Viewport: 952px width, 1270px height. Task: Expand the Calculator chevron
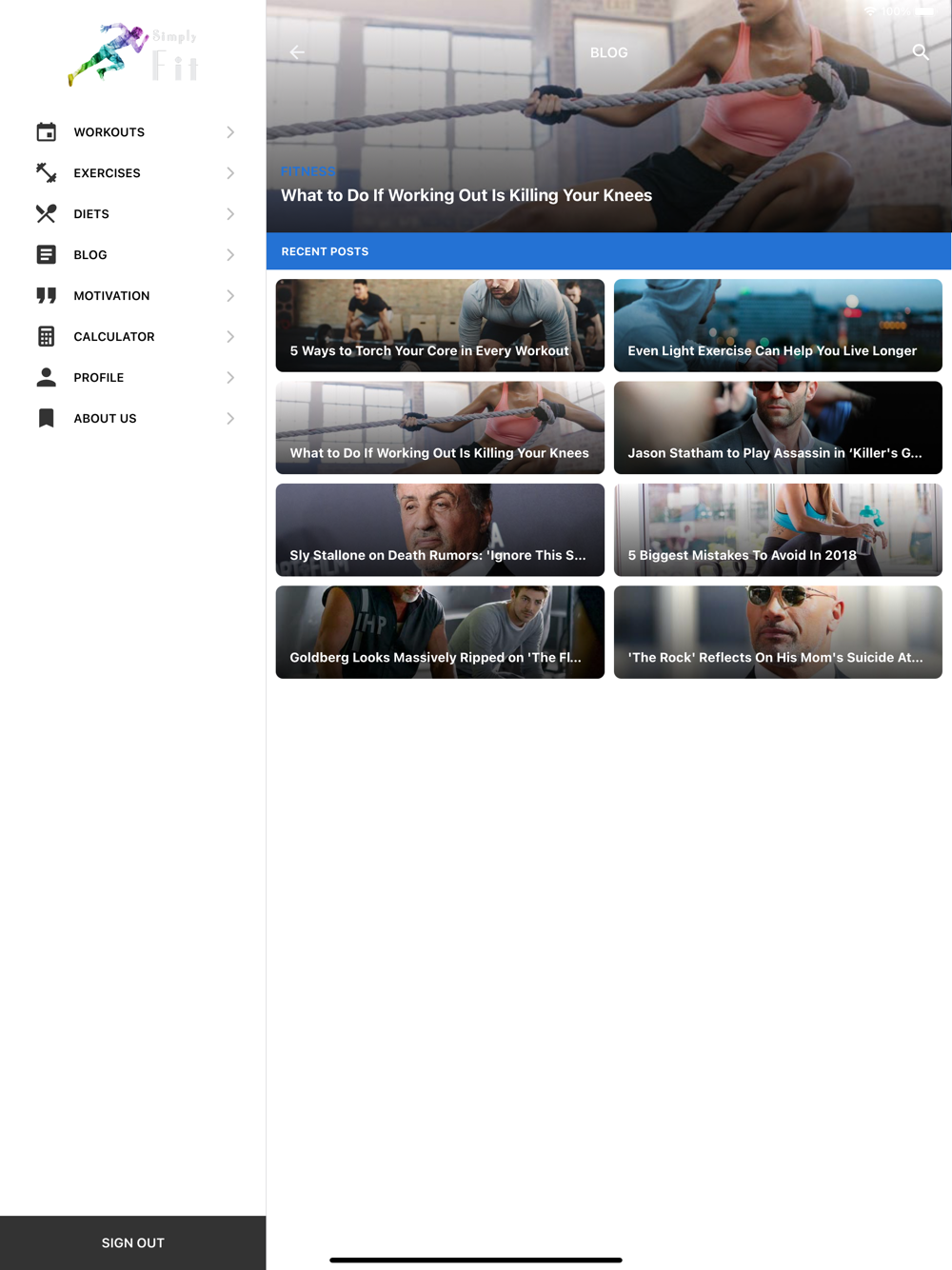230,337
